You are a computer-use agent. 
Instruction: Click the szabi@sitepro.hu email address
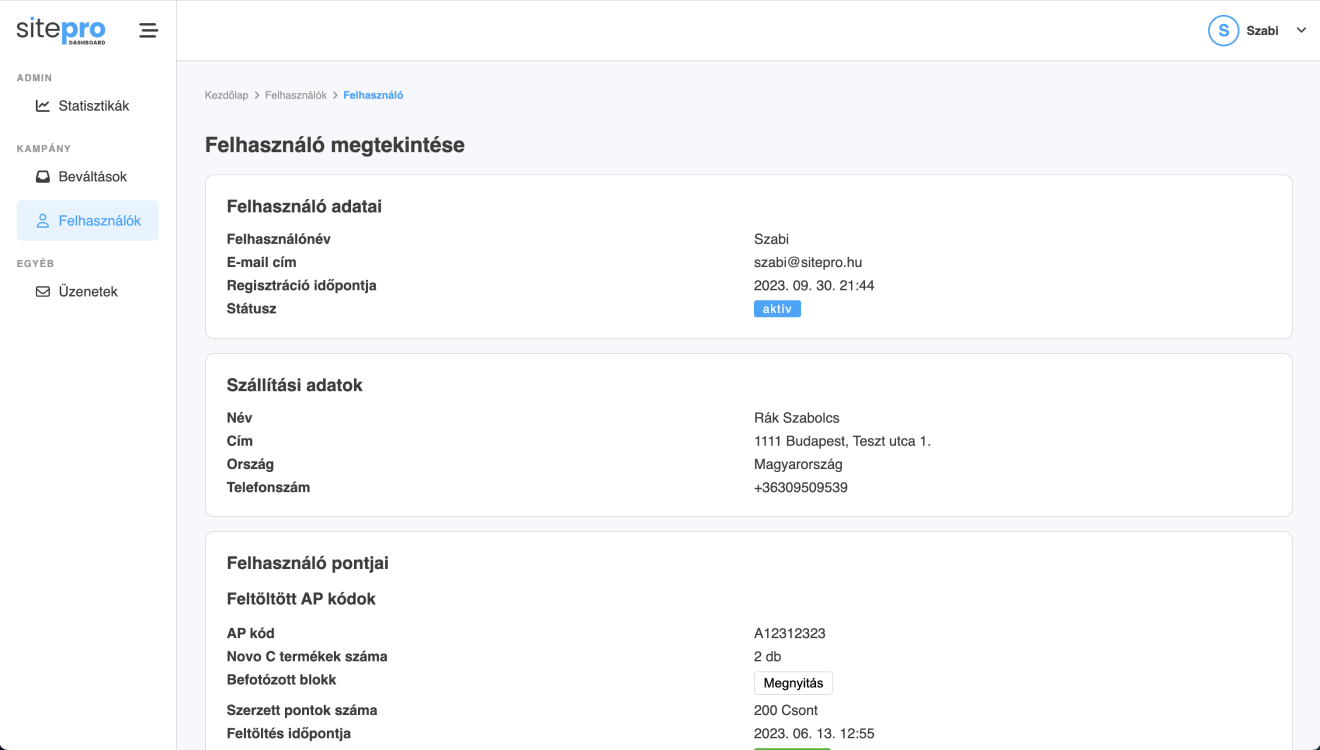coord(807,263)
